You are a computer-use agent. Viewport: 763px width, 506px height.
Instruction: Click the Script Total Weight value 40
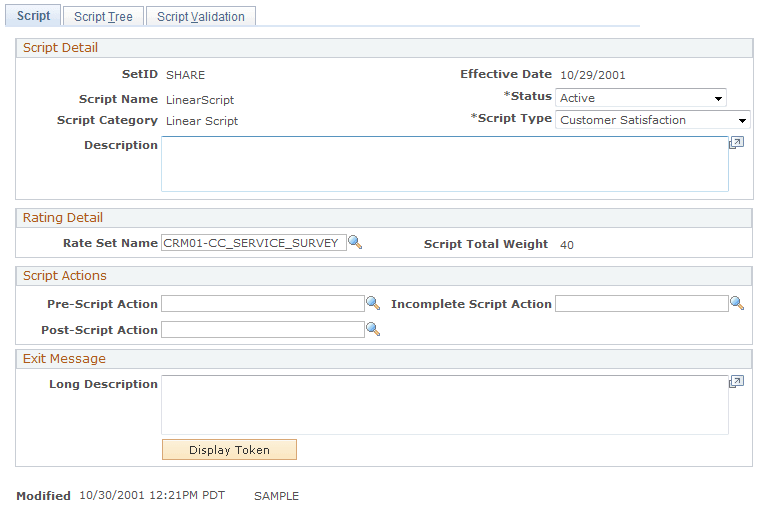pyautogui.click(x=567, y=245)
